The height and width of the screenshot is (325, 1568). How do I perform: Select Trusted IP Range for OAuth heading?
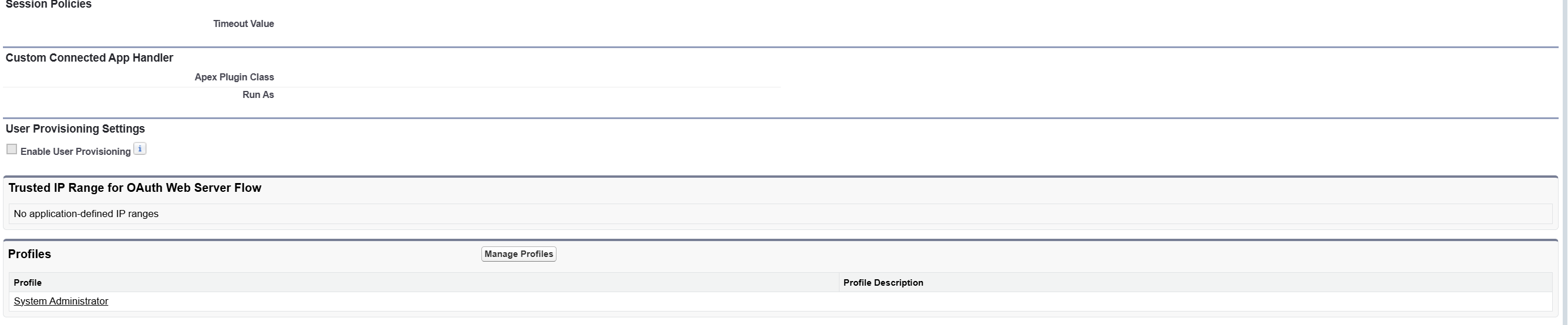[x=134, y=188]
